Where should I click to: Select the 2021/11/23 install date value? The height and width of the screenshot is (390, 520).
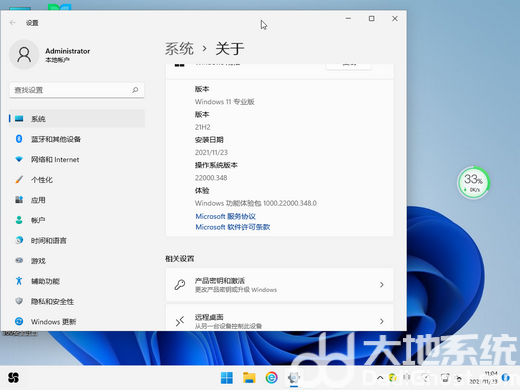pyautogui.click(x=211, y=152)
